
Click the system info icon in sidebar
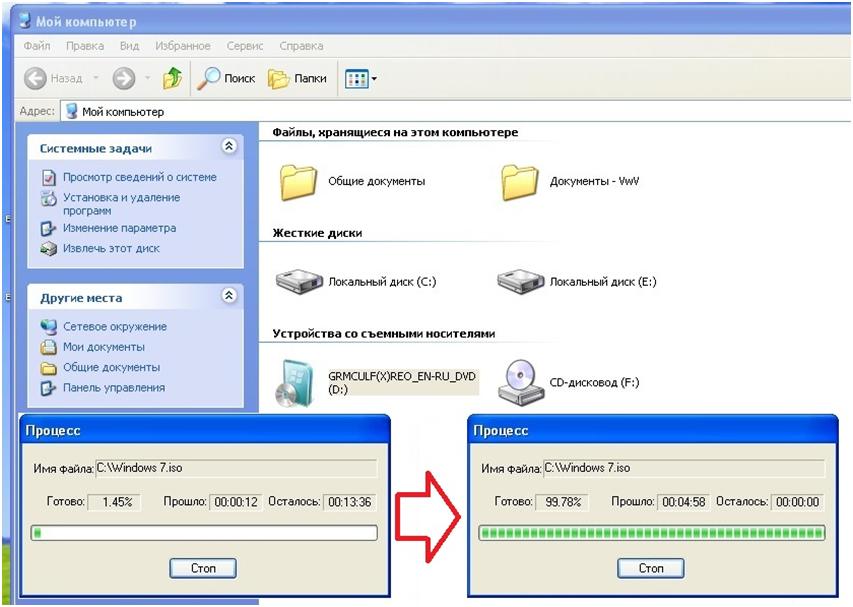click(49, 177)
